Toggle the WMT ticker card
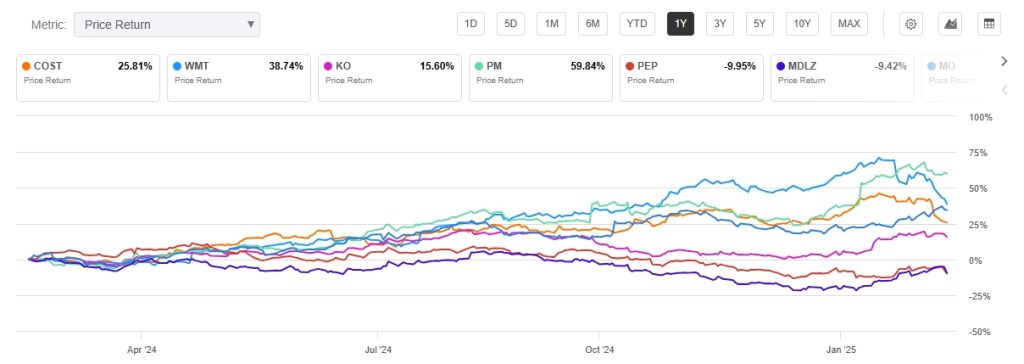Screen dimensions: 1024x364 coord(239,78)
